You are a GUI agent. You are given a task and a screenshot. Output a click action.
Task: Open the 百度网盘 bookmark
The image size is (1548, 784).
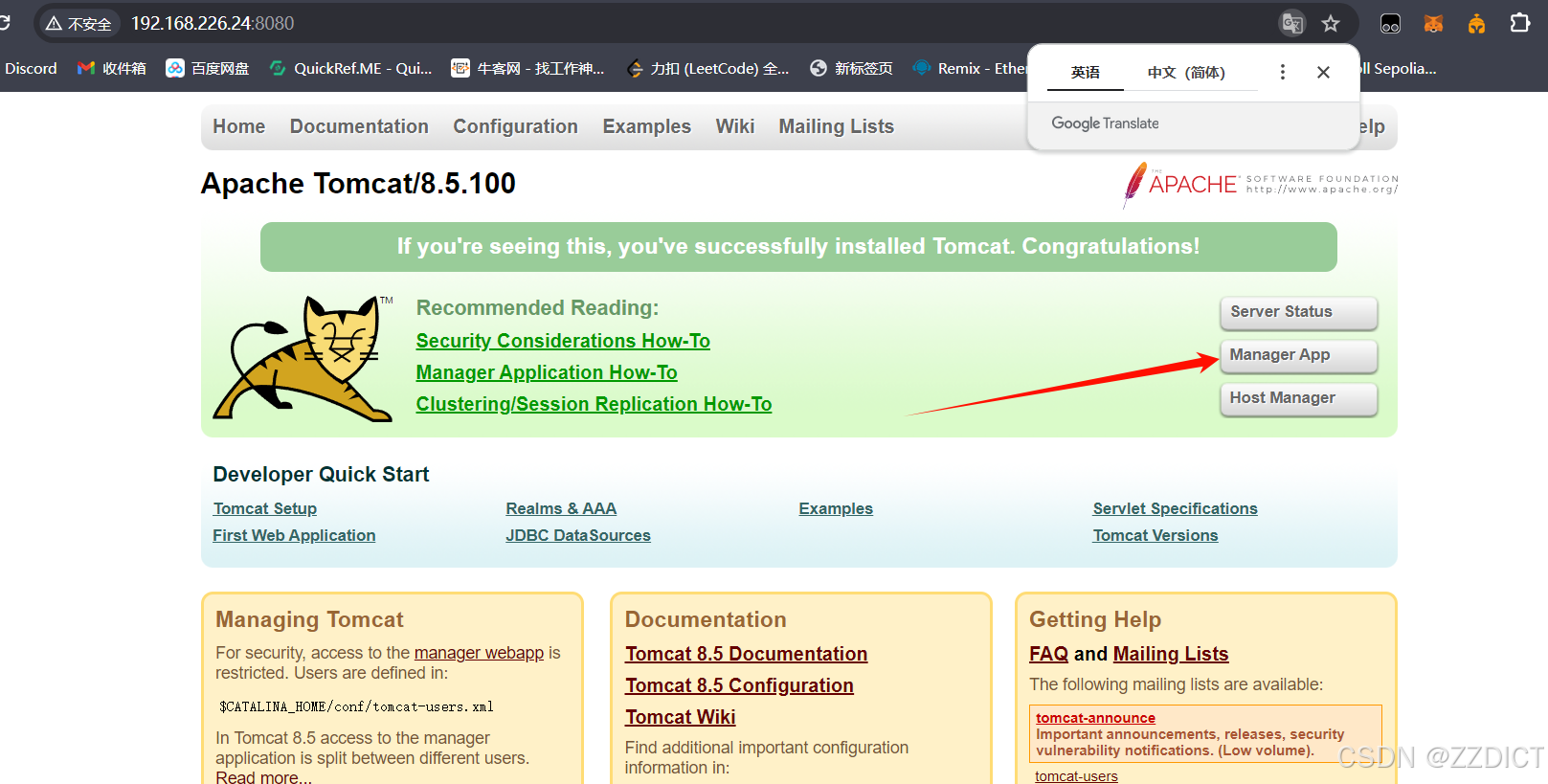(x=208, y=68)
